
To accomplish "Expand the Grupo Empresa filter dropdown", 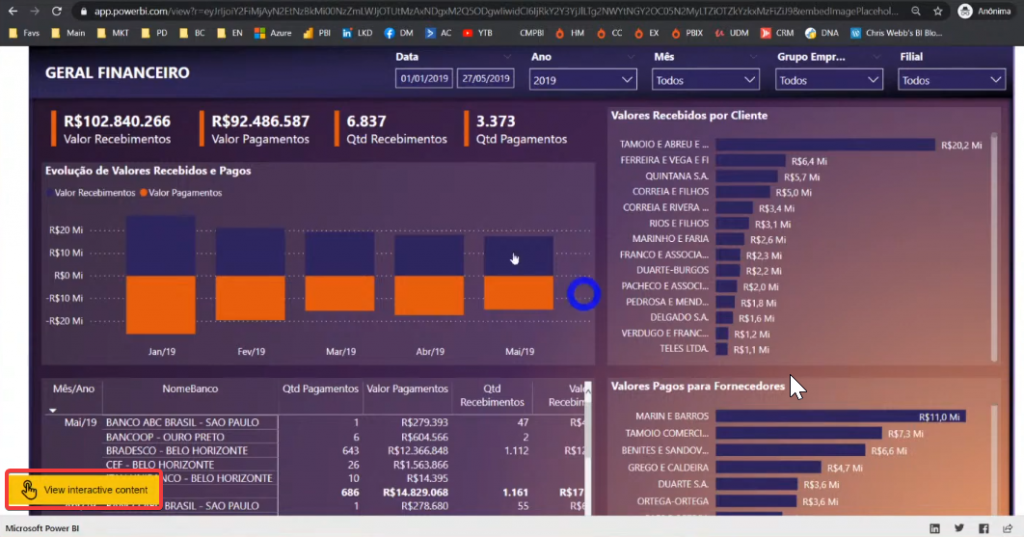I will point(829,80).
